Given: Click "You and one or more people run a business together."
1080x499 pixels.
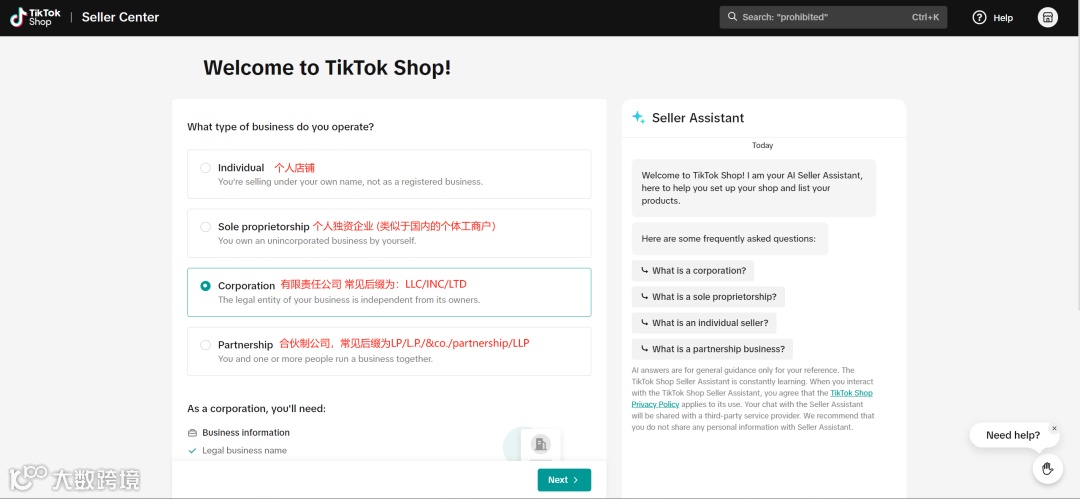Looking at the screenshot, I should click(325, 359).
